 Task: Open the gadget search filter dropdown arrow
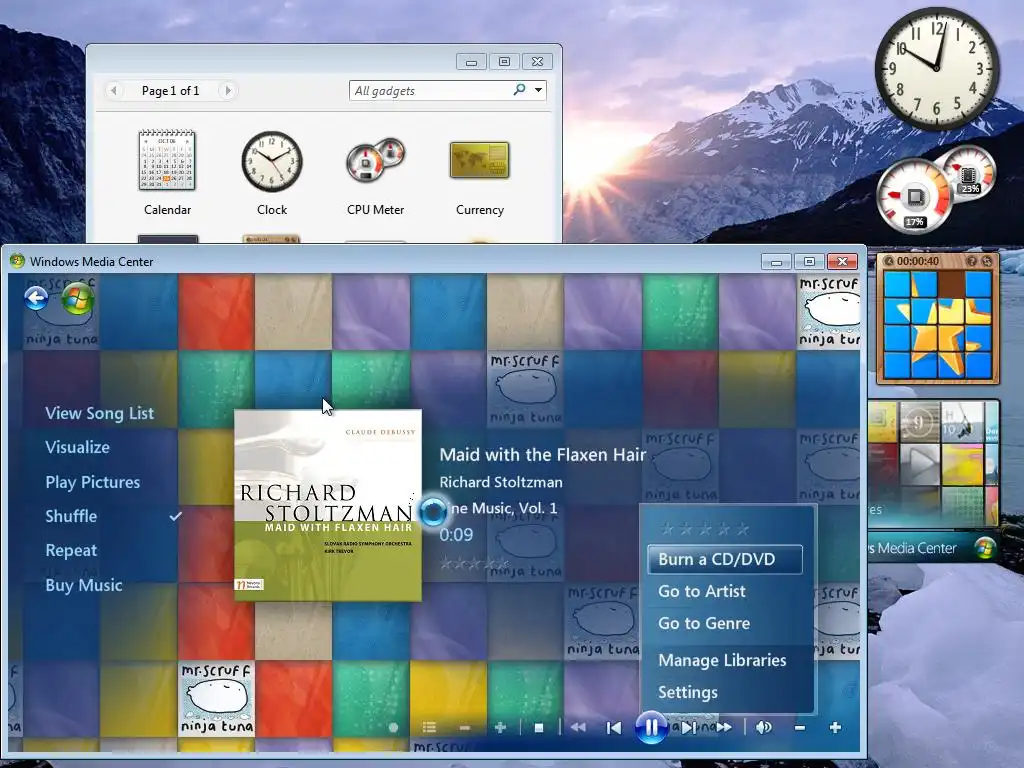538,90
